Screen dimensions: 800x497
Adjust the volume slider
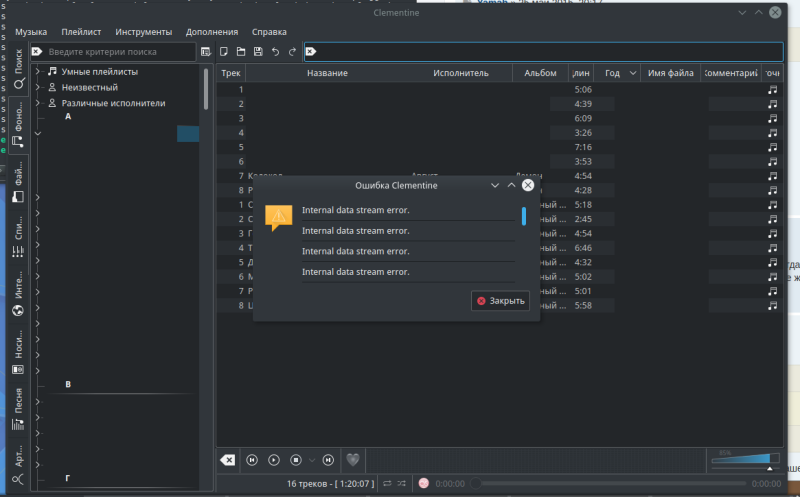tap(745, 460)
